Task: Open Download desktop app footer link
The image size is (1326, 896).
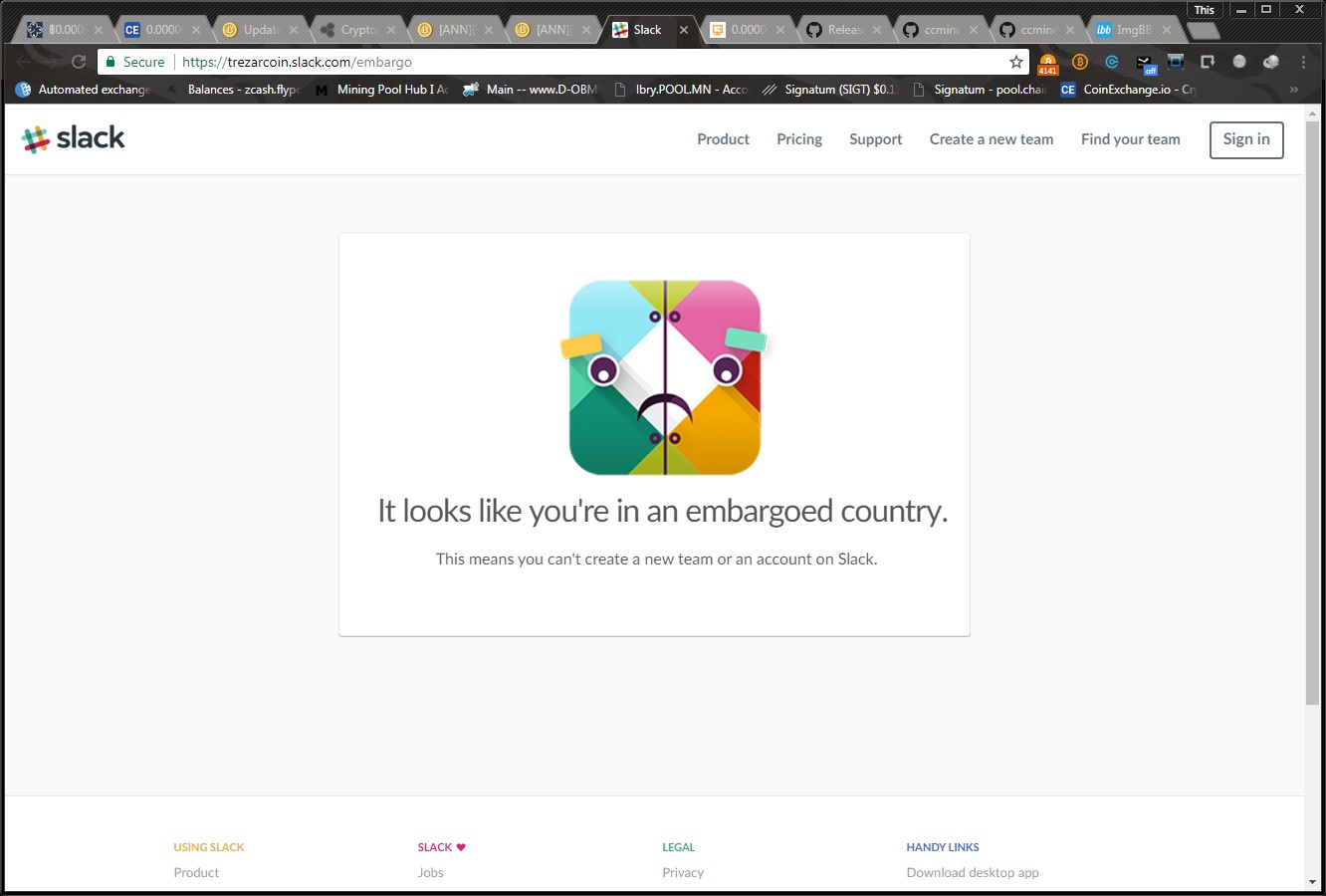Action: coord(973,872)
